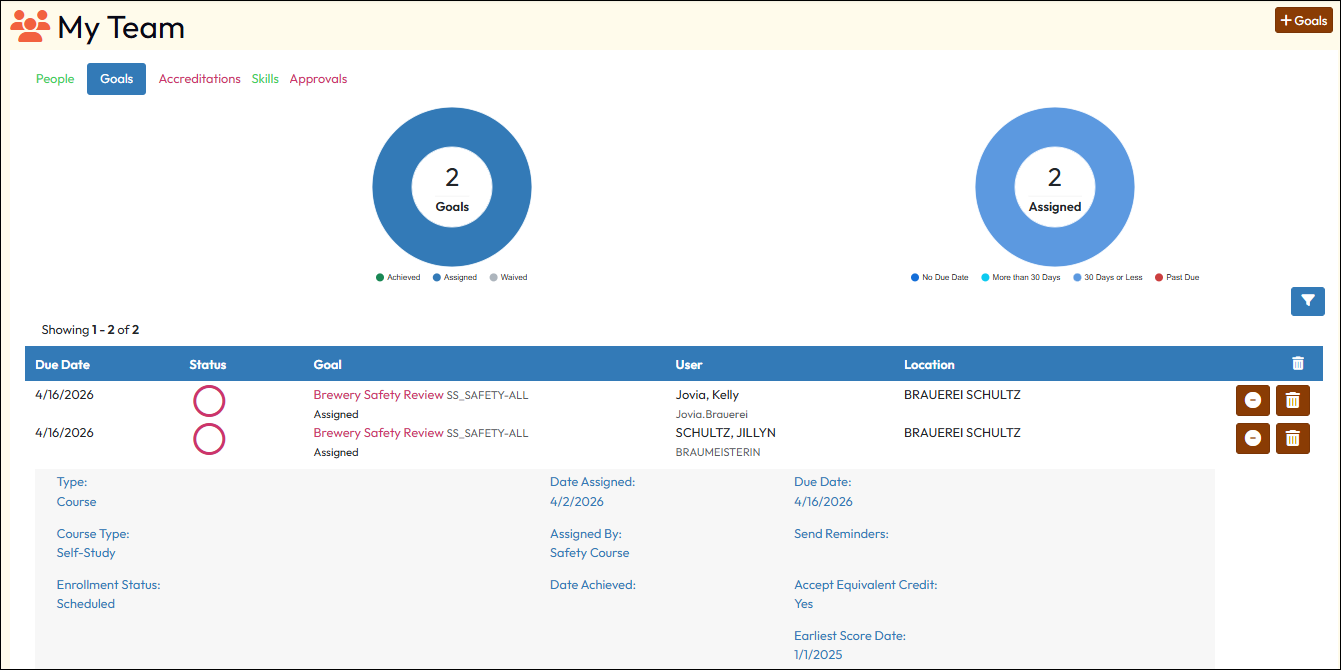Waive Kelly Jovia's goal with minus icon
This screenshot has width=1341, height=670.
tap(1252, 400)
